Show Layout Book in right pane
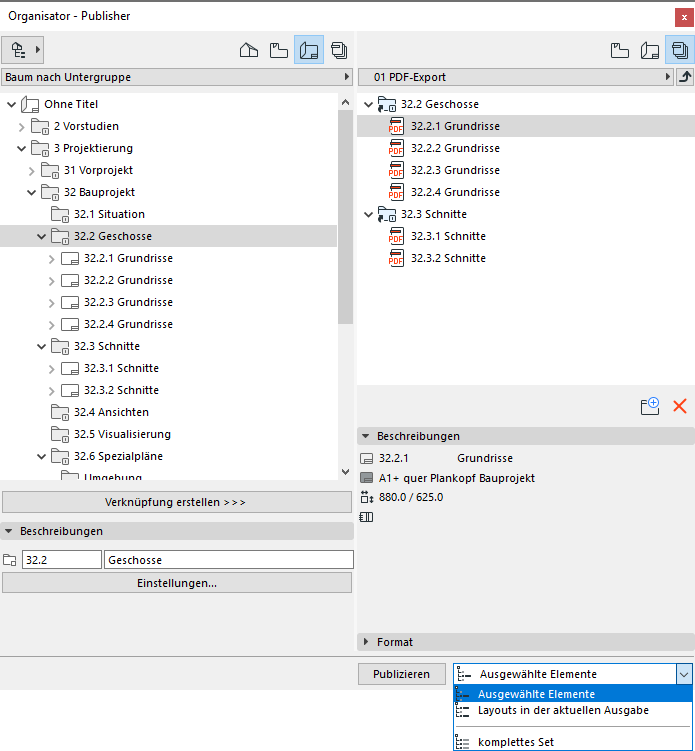Viewport: 695px width, 751px height. pyautogui.click(x=649, y=50)
